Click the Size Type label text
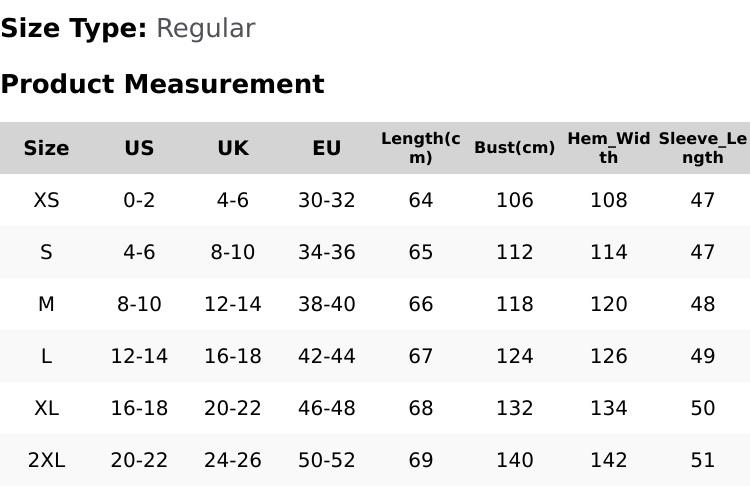 pyautogui.click(x=74, y=28)
